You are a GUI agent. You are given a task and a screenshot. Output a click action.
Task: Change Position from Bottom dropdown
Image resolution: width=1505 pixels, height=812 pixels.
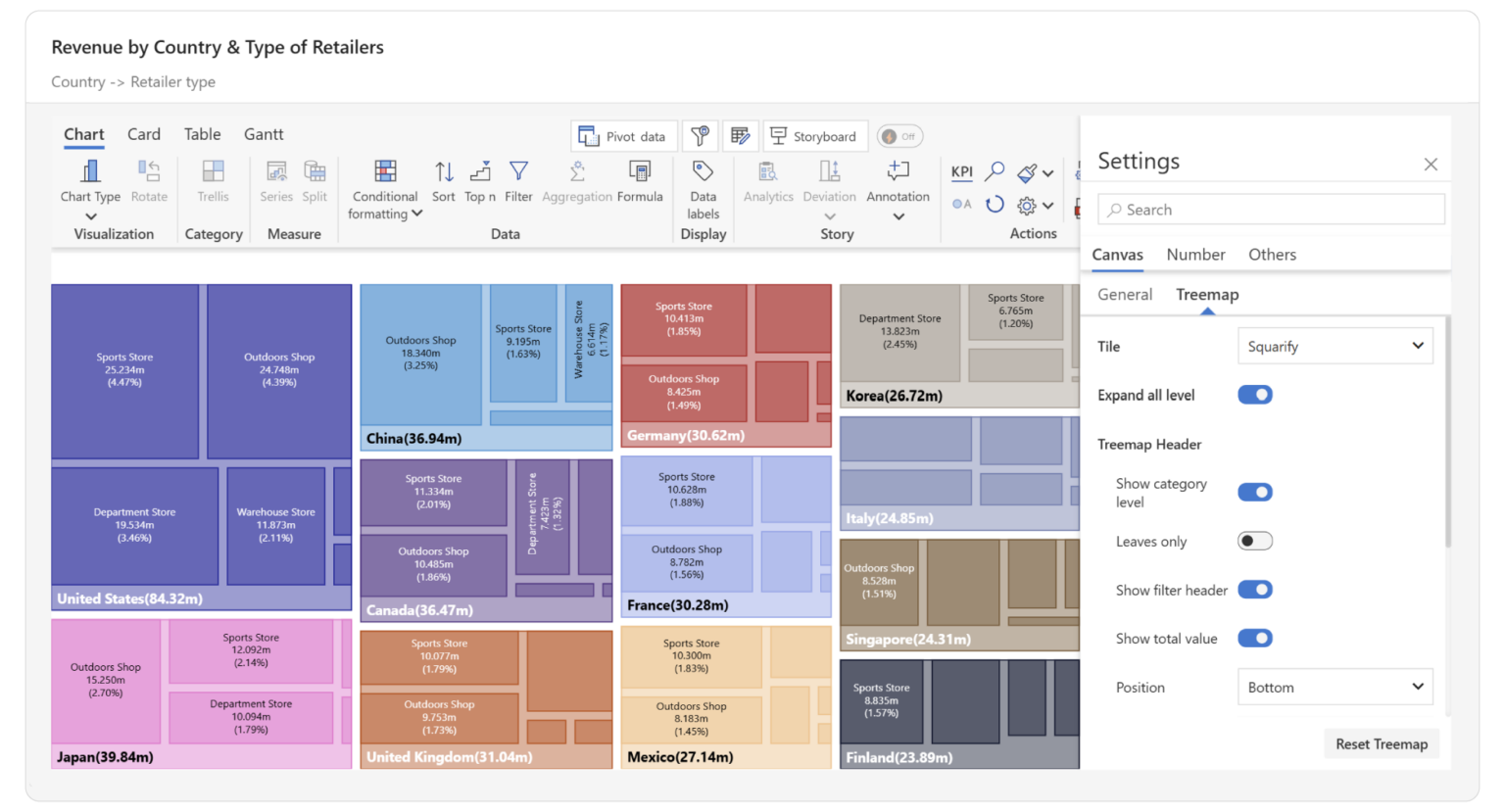pos(1335,687)
